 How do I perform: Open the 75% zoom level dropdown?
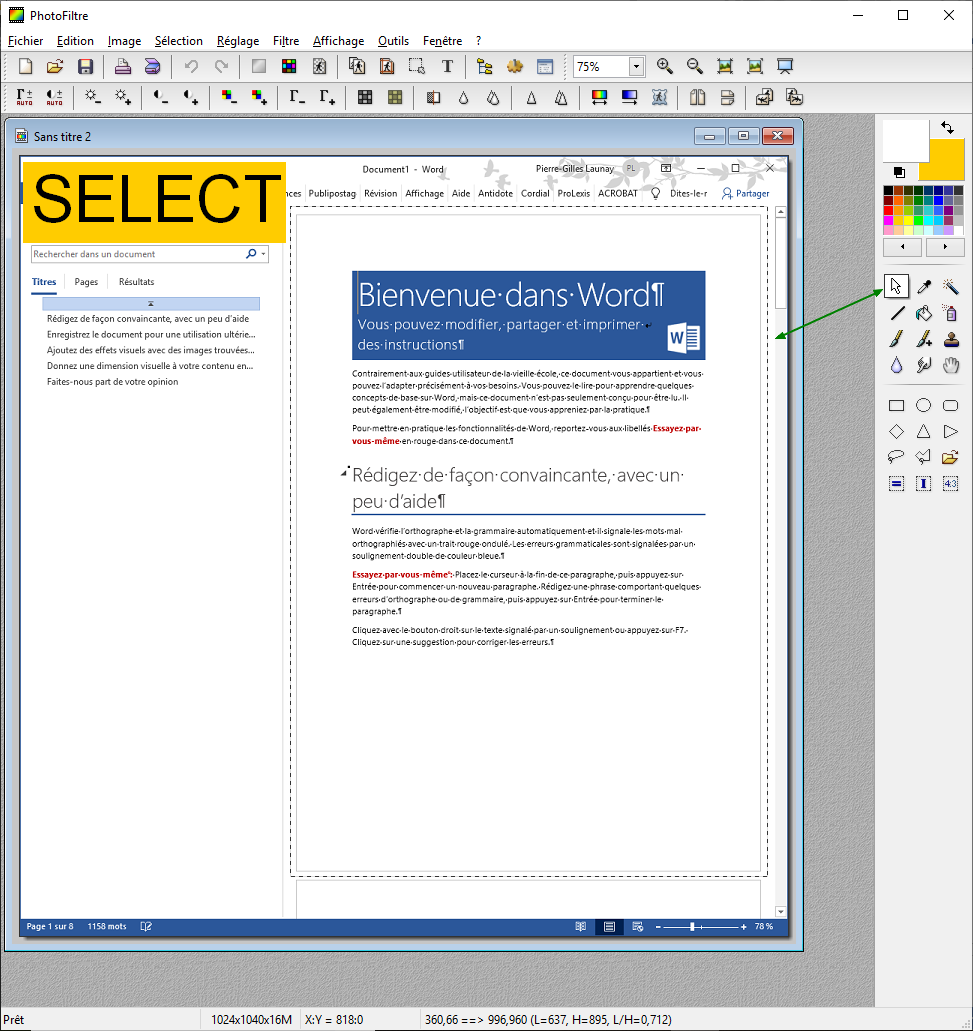point(636,67)
